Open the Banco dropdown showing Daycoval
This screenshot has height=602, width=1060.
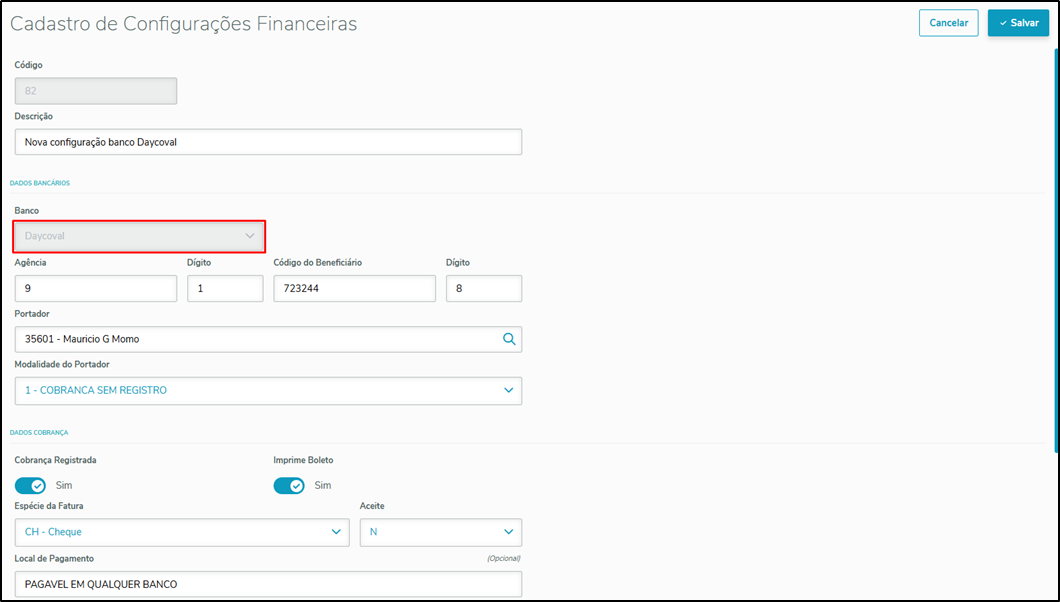tap(140, 236)
